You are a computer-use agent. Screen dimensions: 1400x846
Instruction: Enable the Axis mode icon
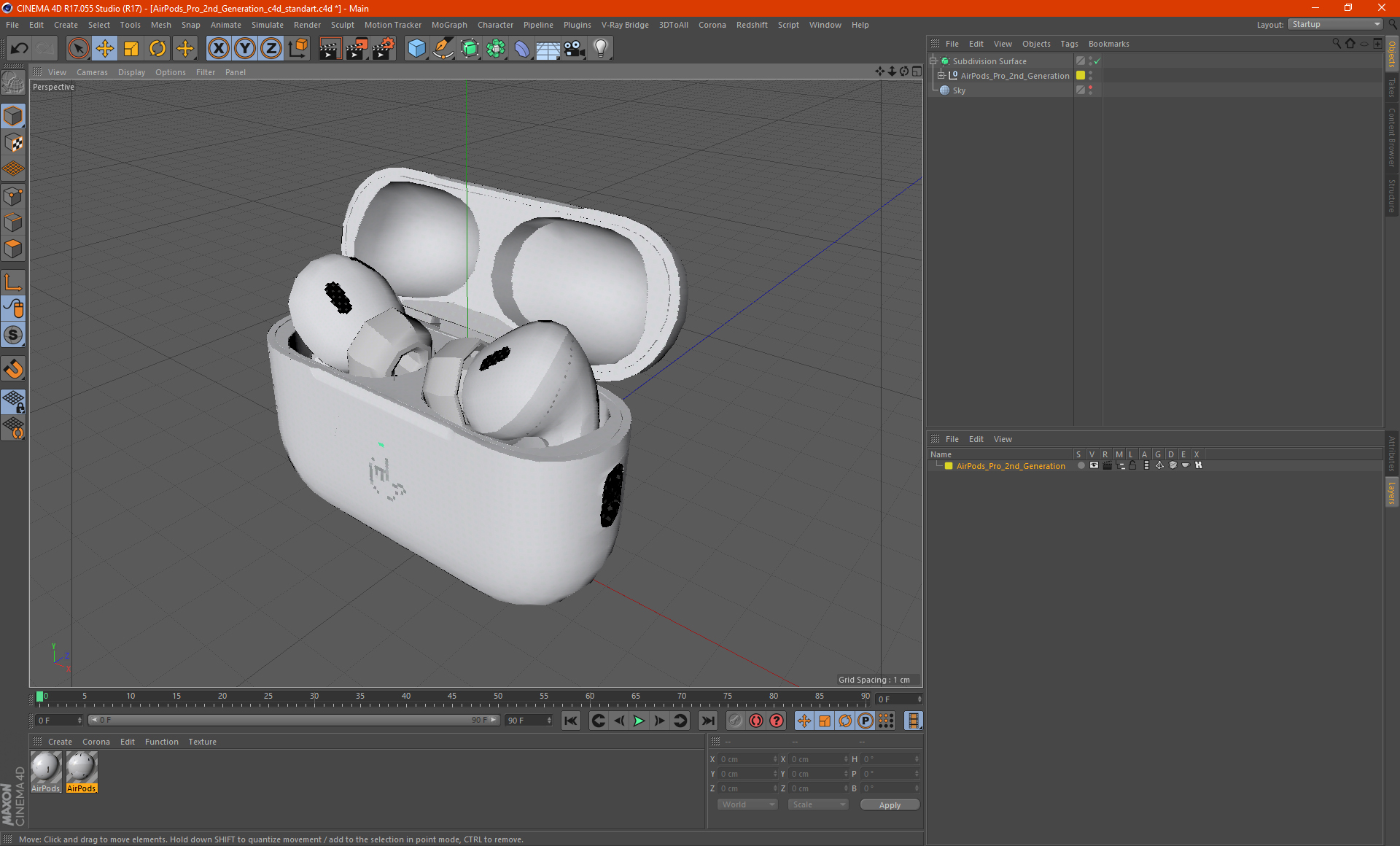pyautogui.click(x=13, y=282)
